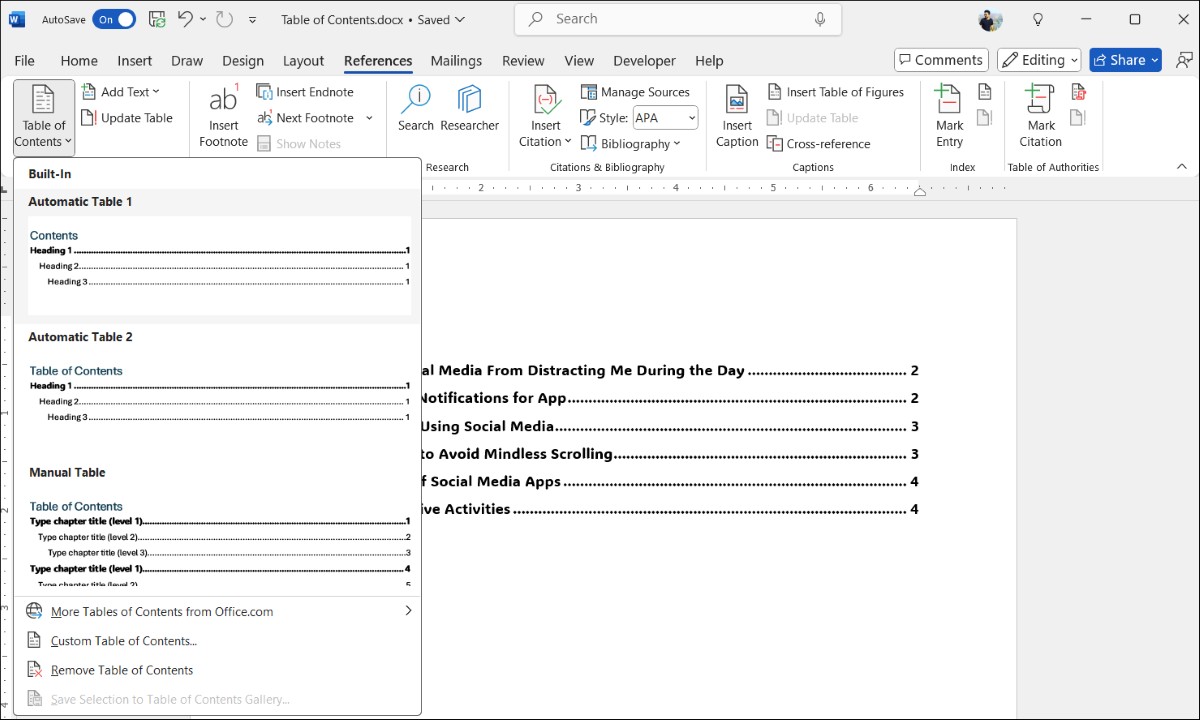
Task: Open the Editing mode dropdown
Action: pos(1039,60)
